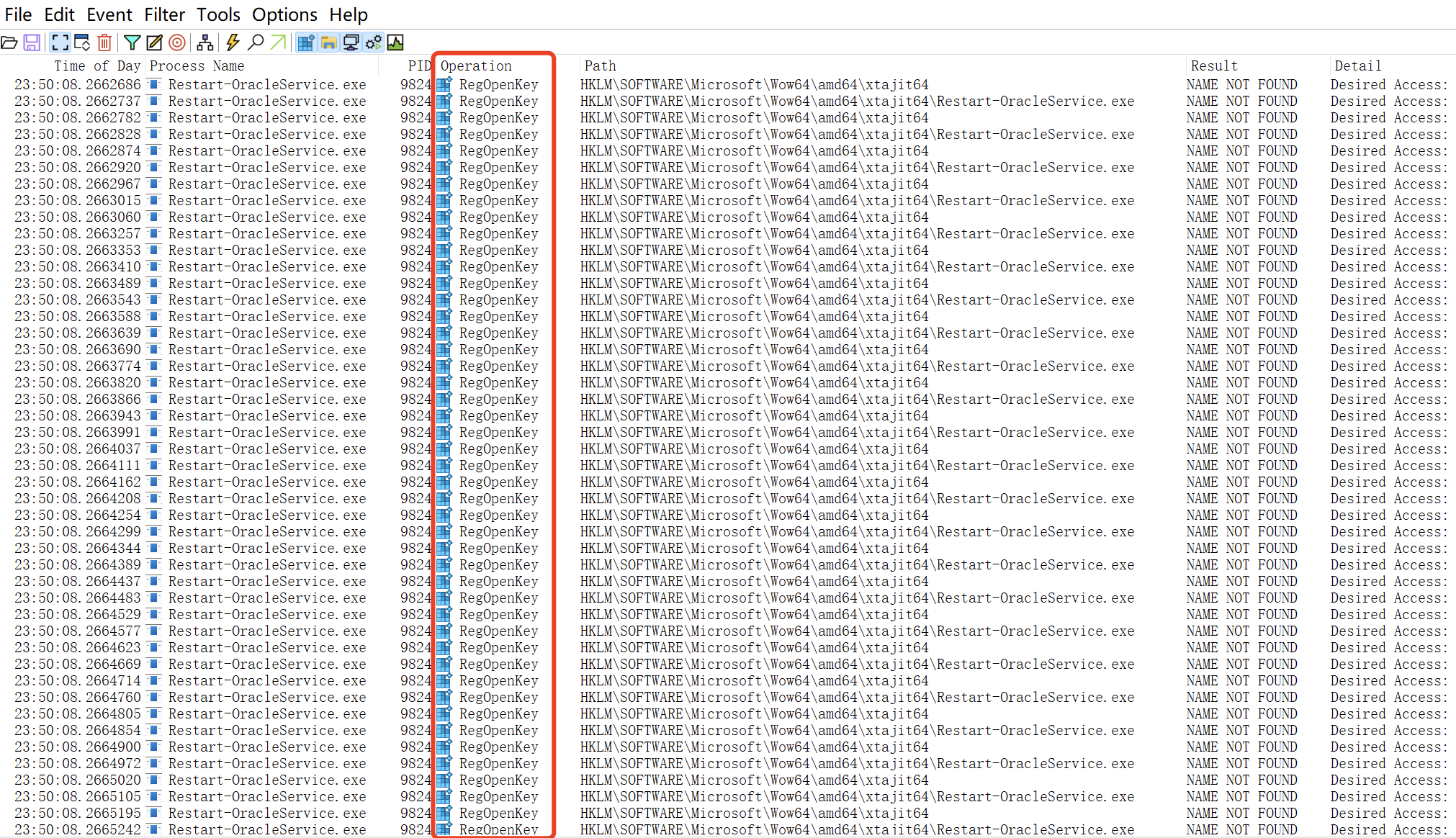This screenshot has height=838, width=1456.
Task: Open the Options menu
Action: (284, 14)
